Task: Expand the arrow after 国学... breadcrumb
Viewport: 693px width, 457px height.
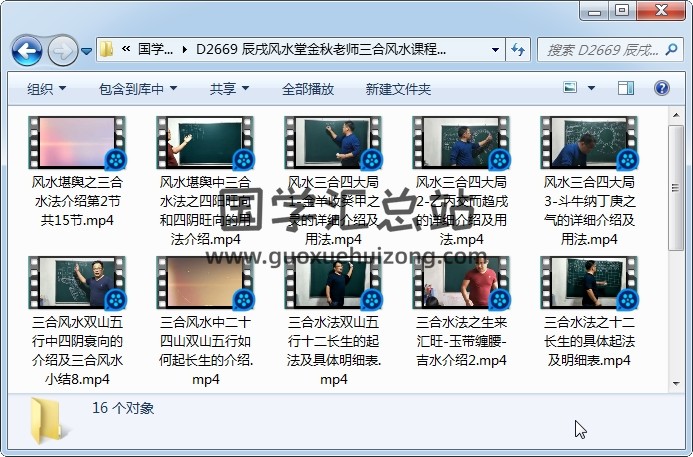Action: [185, 49]
